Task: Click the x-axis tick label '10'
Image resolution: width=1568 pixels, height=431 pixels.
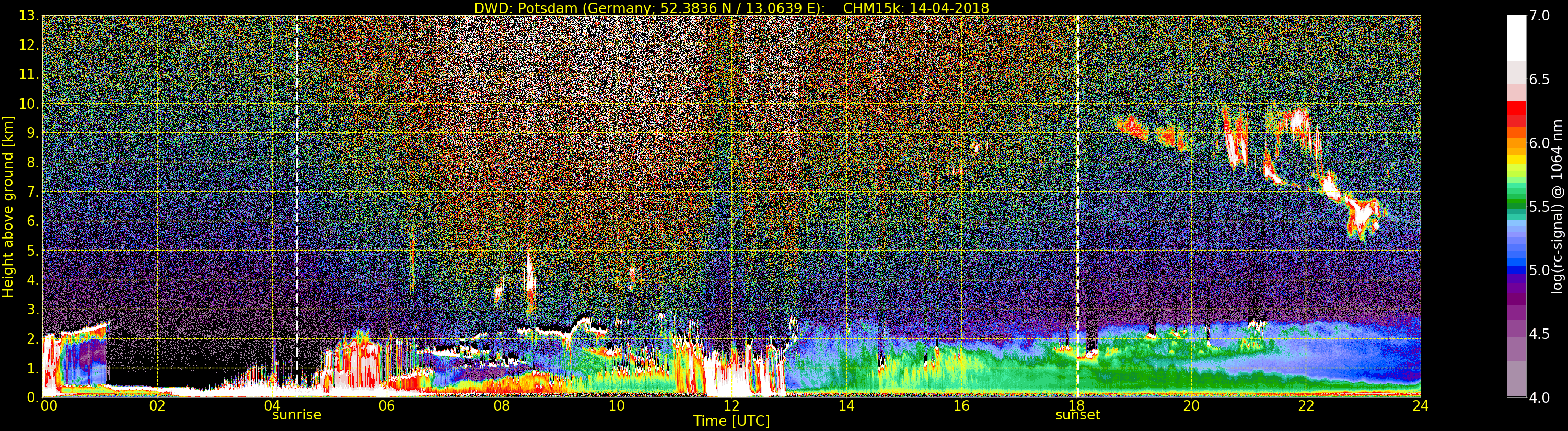Action: pyautogui.click(x=617, y=405)
